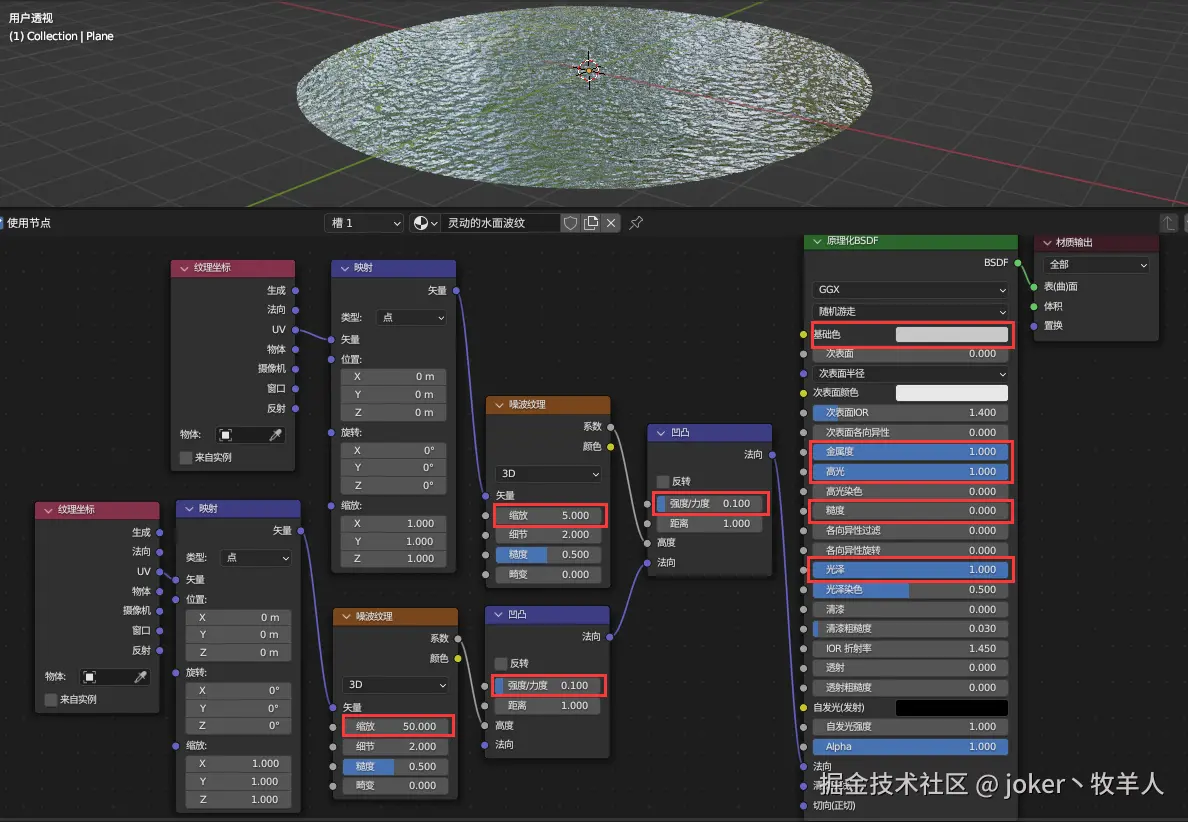Enable 来自实例 on the upper 纹理坐标 node

click(186, 456)
